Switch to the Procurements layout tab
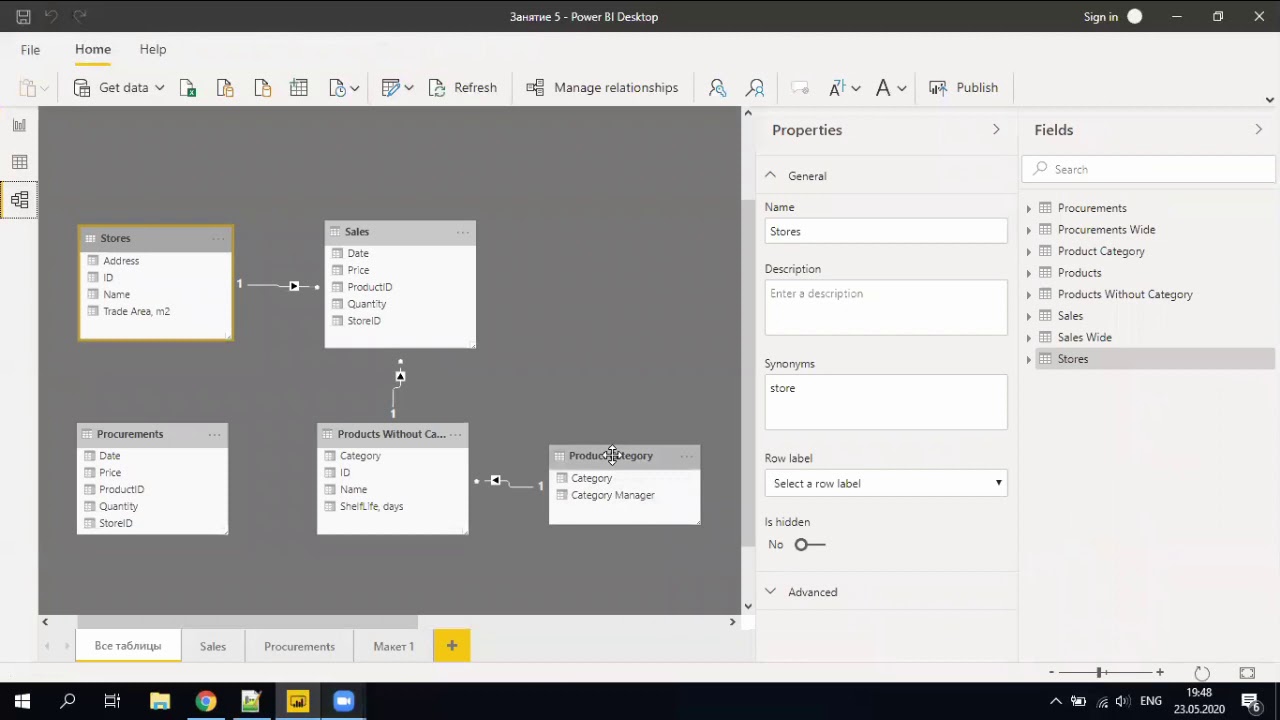 tap(299, 646)
